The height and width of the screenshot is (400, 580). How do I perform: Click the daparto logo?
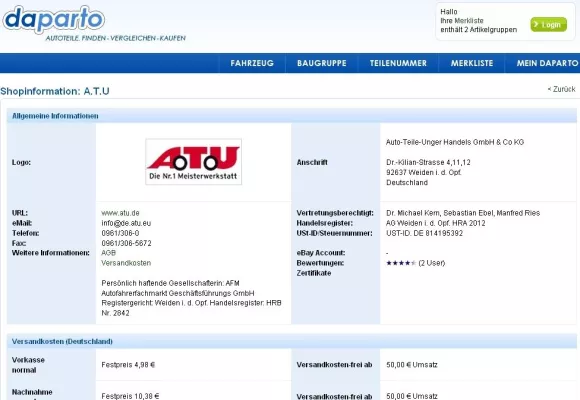click(54, 19)
